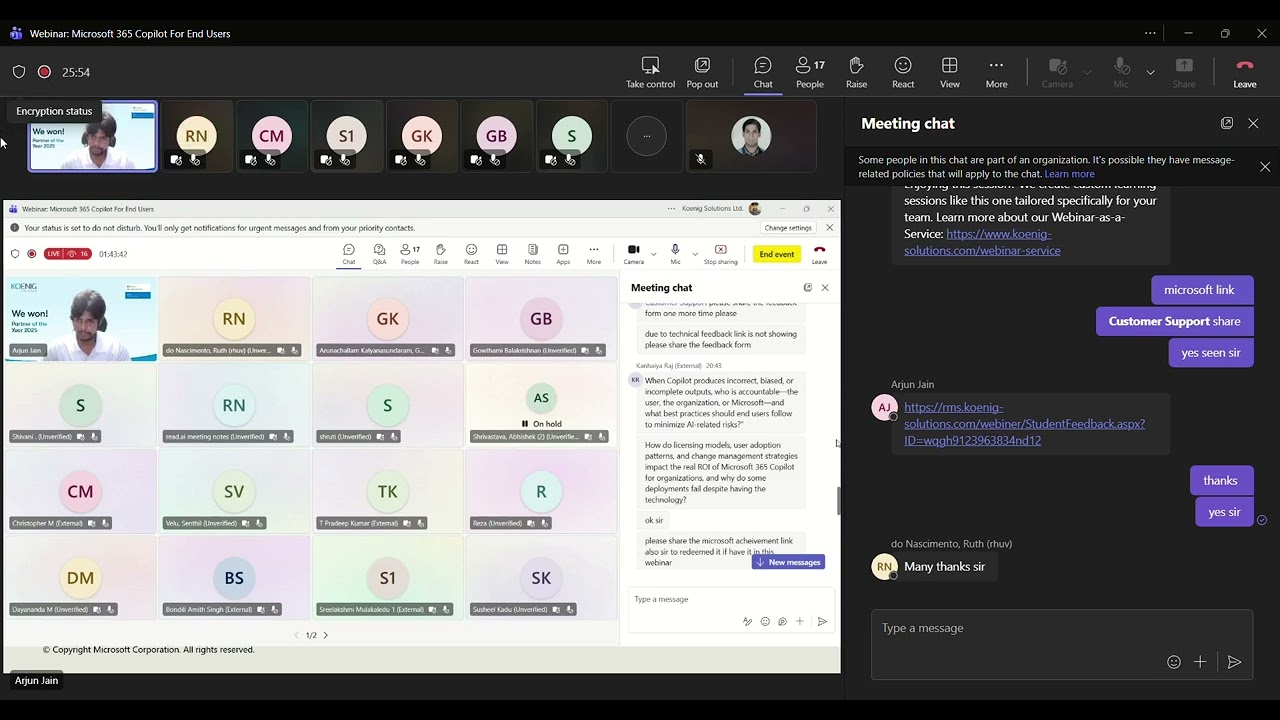Image resolution: width=1280 pixels, height=720 pixels.
Task: Click the Koenig Solutions Ltd. profile picture
Action: point(755,209)
